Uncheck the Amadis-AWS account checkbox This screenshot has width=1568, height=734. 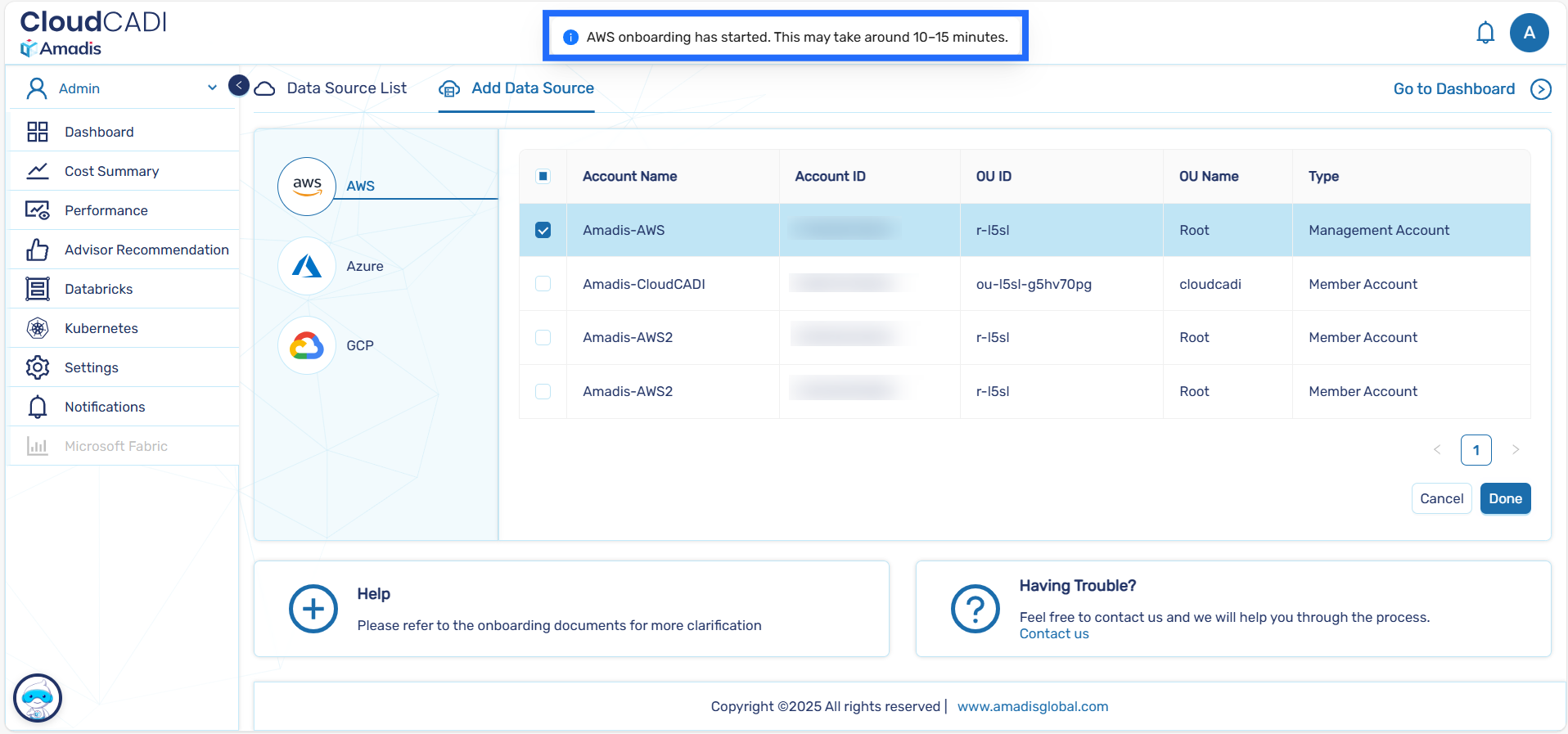(x=543, y=230)
